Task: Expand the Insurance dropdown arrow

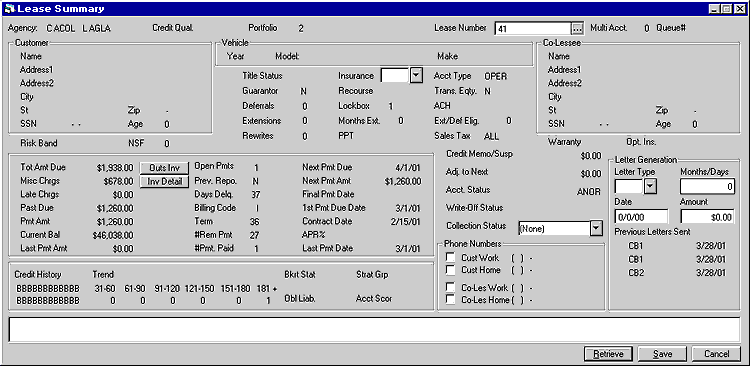Action: click(x=417, y=76)
